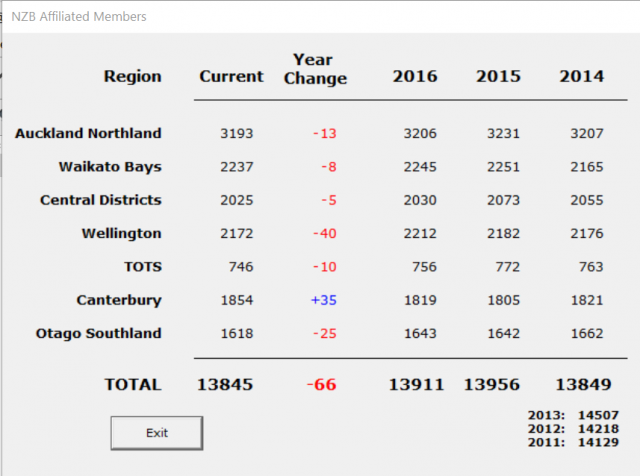Click the total current value 13845
This screenshot has width=640, height=476.
[x=225, y=385]
